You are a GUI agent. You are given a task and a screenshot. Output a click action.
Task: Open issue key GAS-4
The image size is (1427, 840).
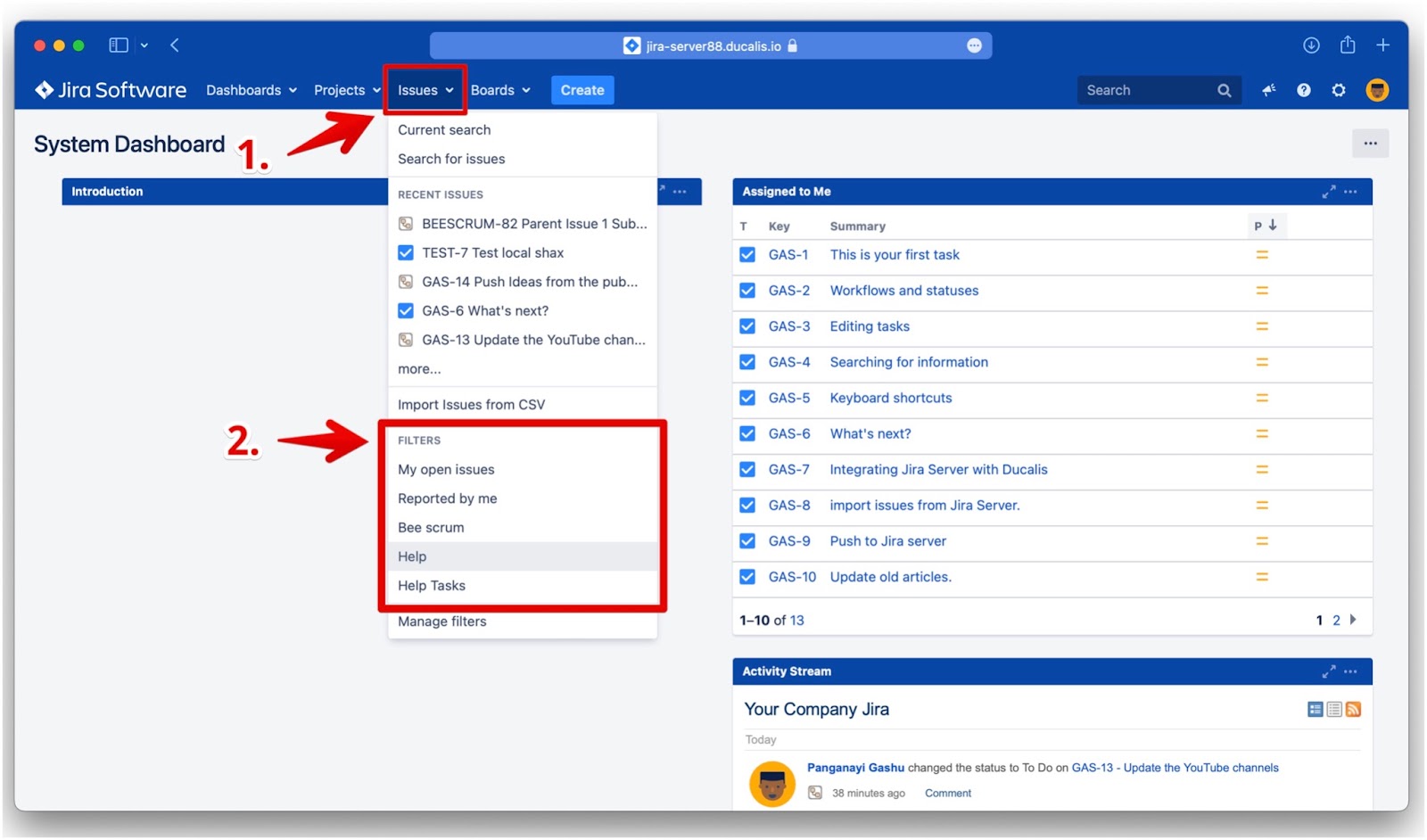point(789,362)
